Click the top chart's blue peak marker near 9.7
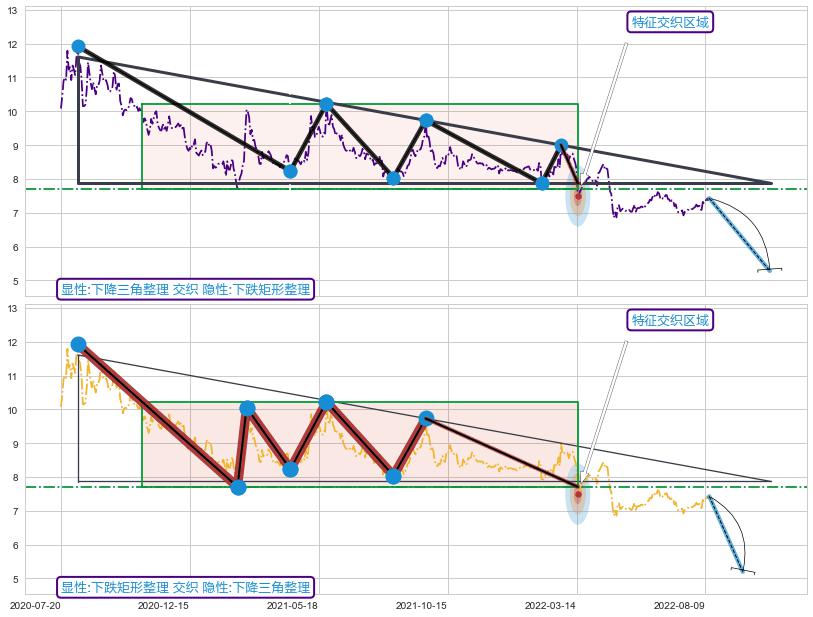This screenshot has height=617, width=813. (426, 120)
